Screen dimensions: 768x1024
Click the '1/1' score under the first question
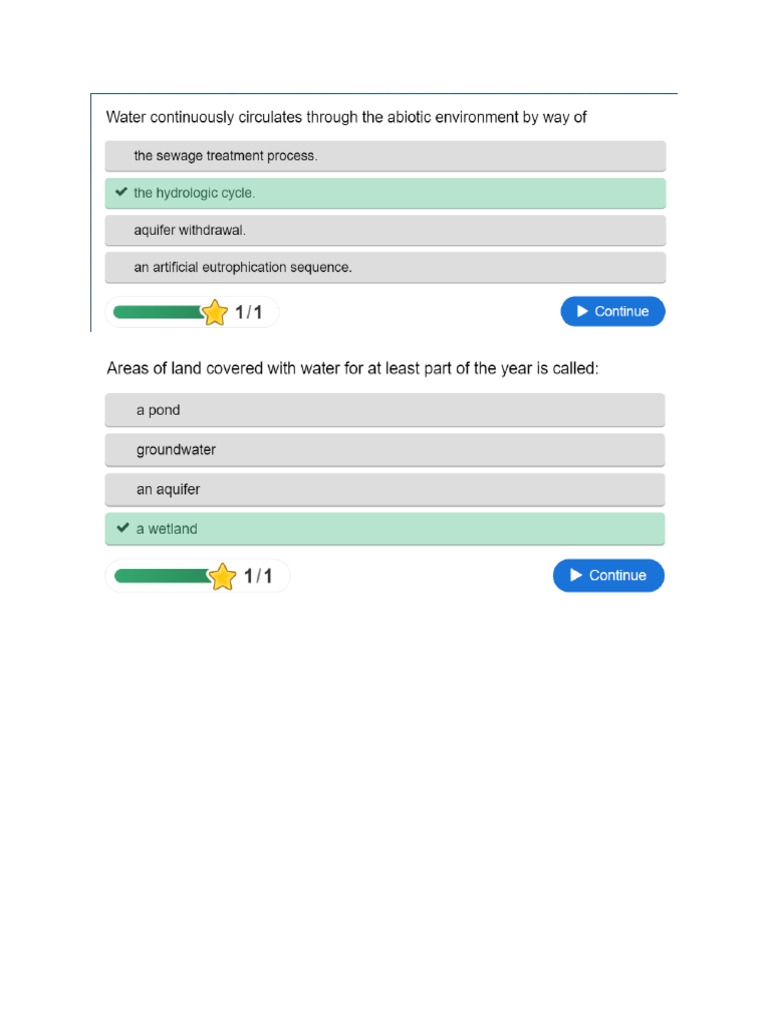[x=248, y=313]
